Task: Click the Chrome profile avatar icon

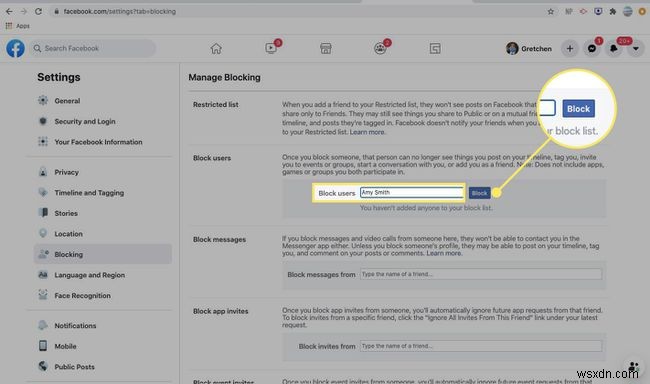Action: pyautogui.click(x=628, y=12)
